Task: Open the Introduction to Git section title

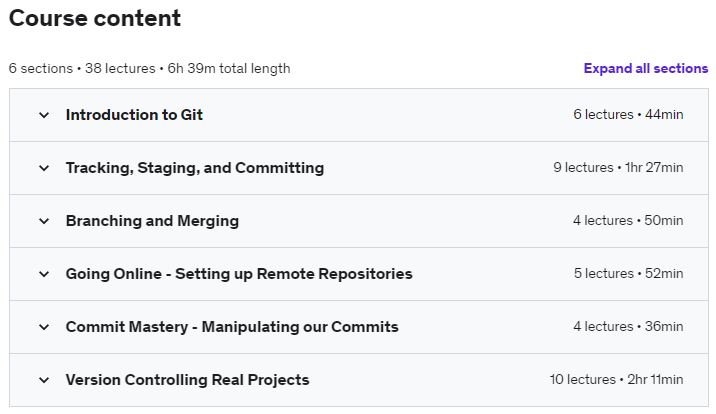Action: [134, 115]
